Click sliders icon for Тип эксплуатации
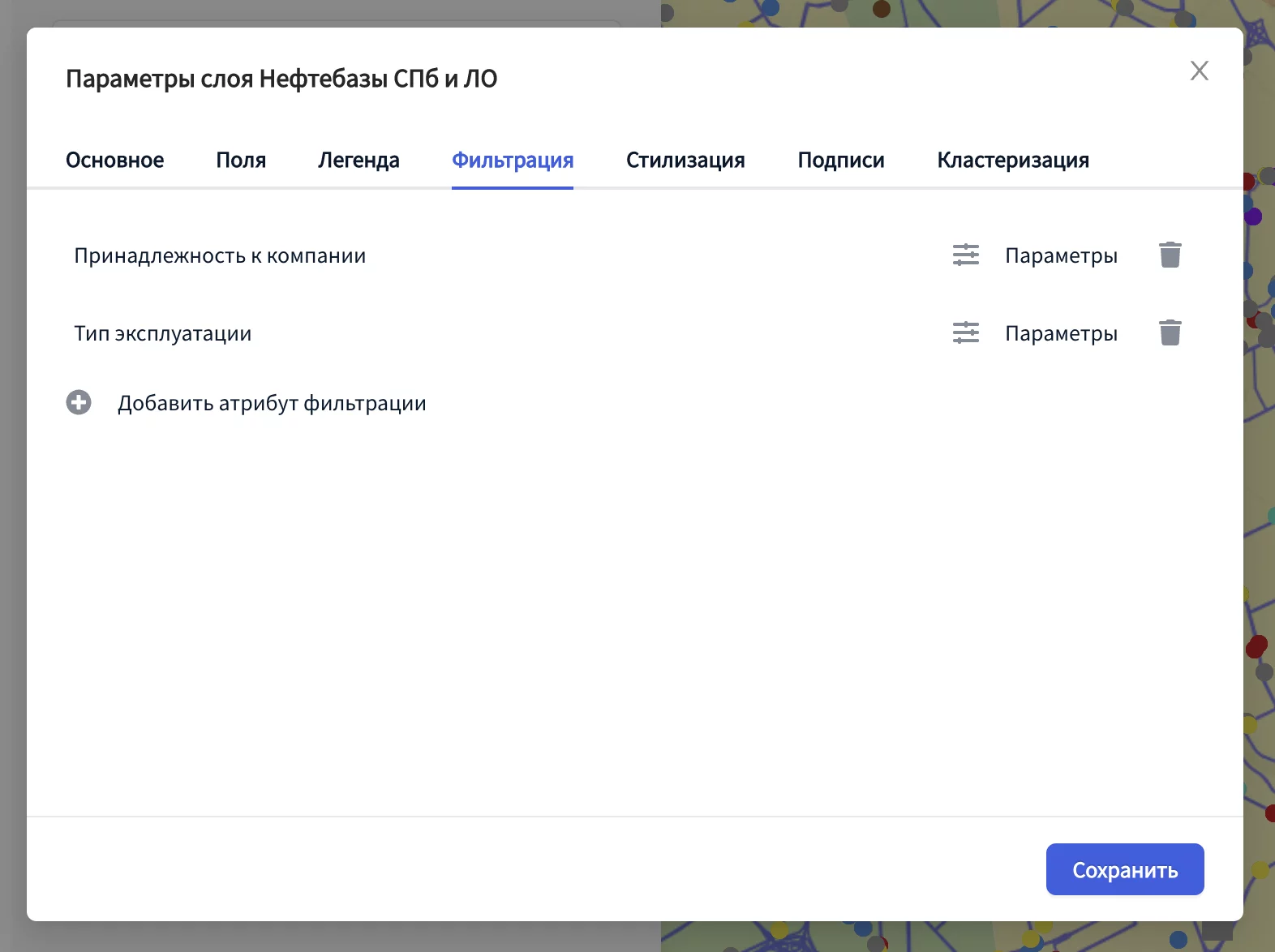Image resolution: width=1275 pixels, height=952 pixels. click(965, 333)
